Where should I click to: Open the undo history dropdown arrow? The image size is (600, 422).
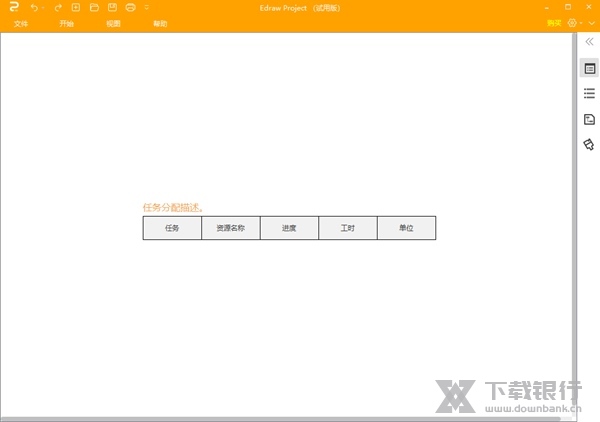(43, 8)
